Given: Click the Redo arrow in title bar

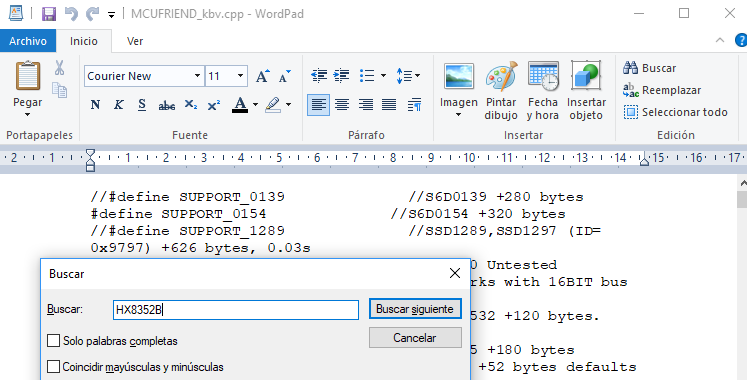Looking at the screenshot, I should [92, 14].
